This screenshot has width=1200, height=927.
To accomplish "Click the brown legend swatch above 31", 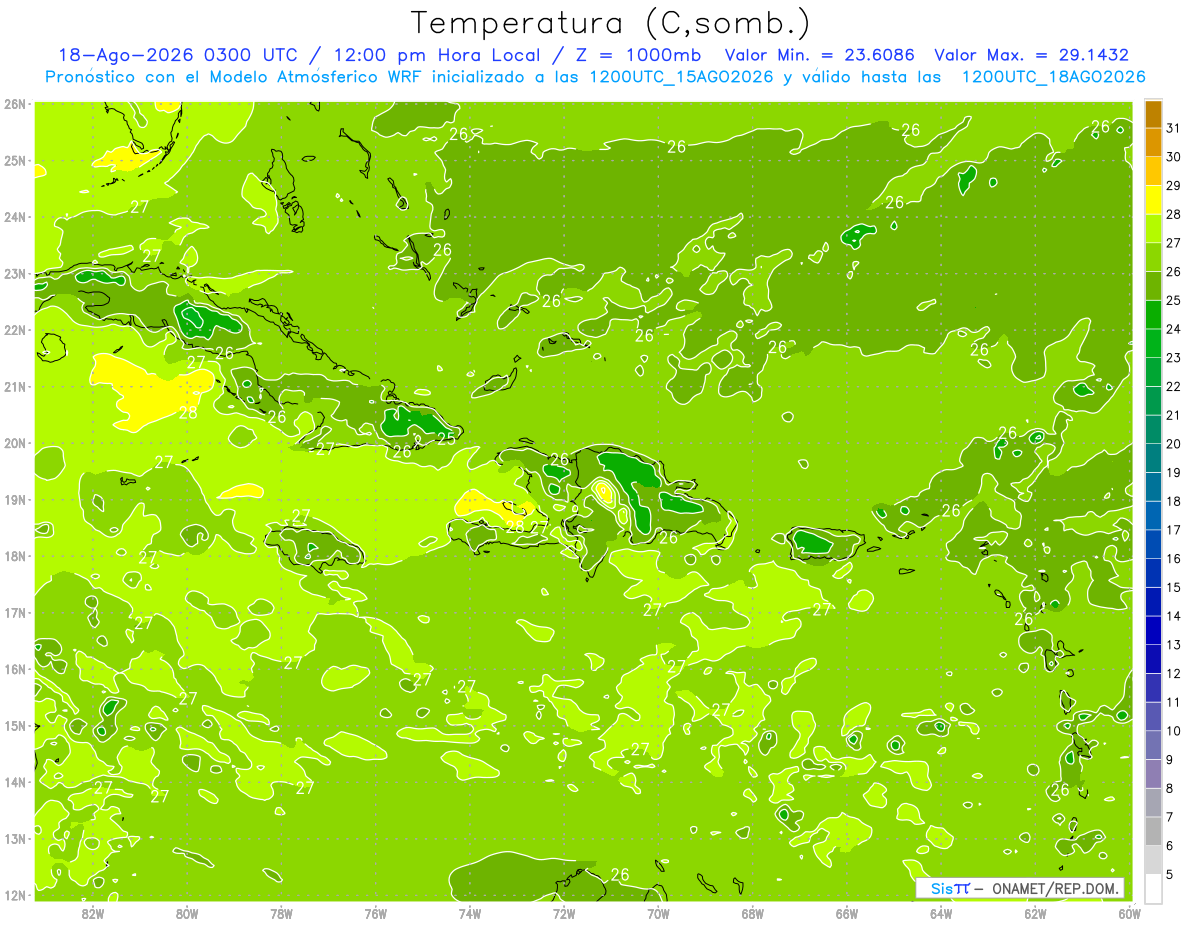I will tap(1153, 114).
